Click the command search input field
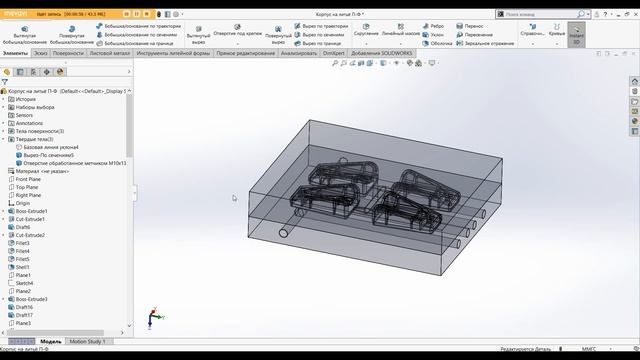Screen dimensions: 640x360 click(540, 14)
